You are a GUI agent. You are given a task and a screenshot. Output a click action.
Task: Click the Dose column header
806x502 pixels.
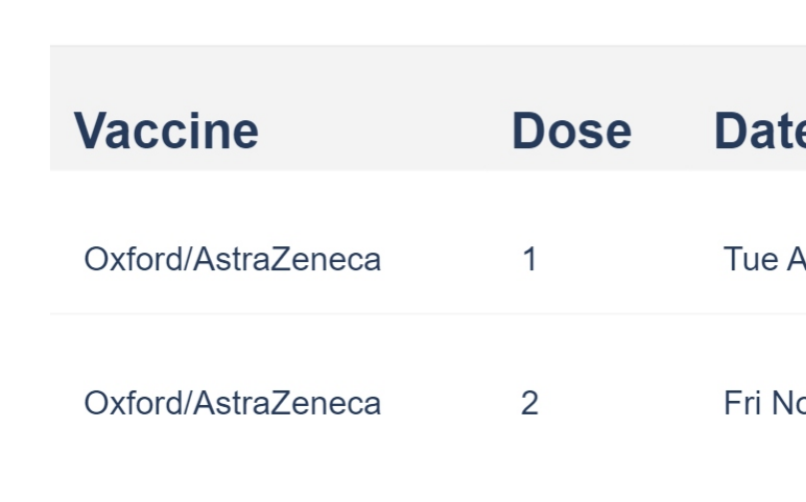tap(571, 131)
